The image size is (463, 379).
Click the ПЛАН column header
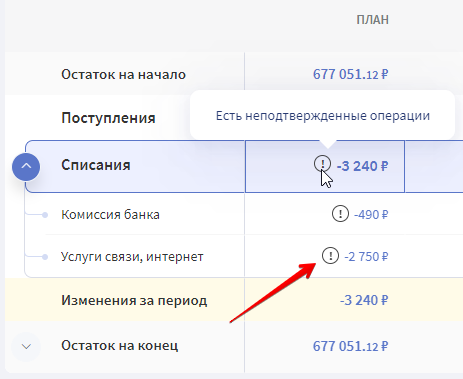point(372,20)
